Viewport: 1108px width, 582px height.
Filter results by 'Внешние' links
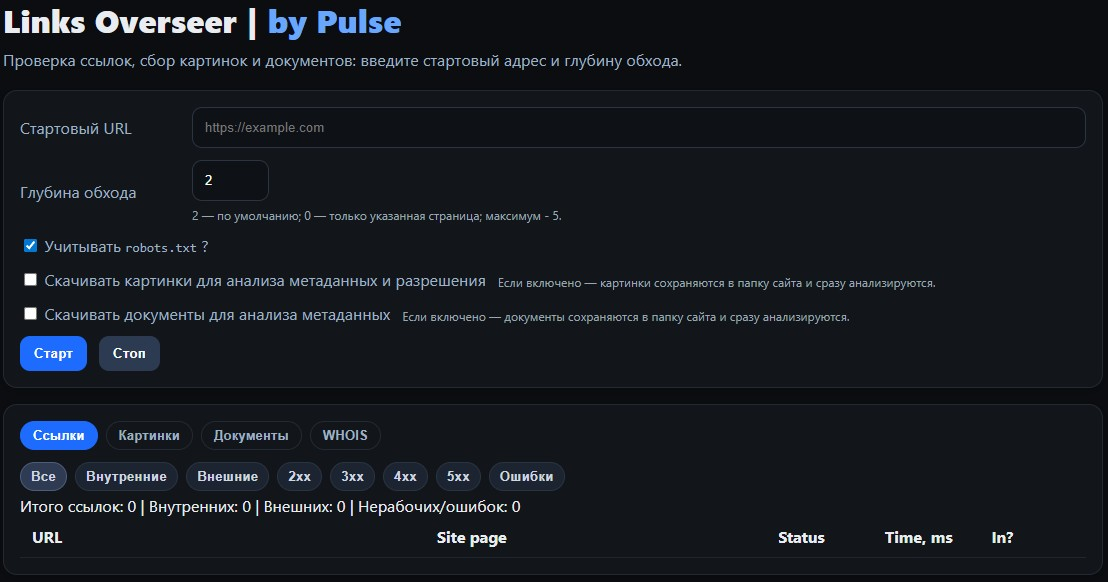pos(227,476)
